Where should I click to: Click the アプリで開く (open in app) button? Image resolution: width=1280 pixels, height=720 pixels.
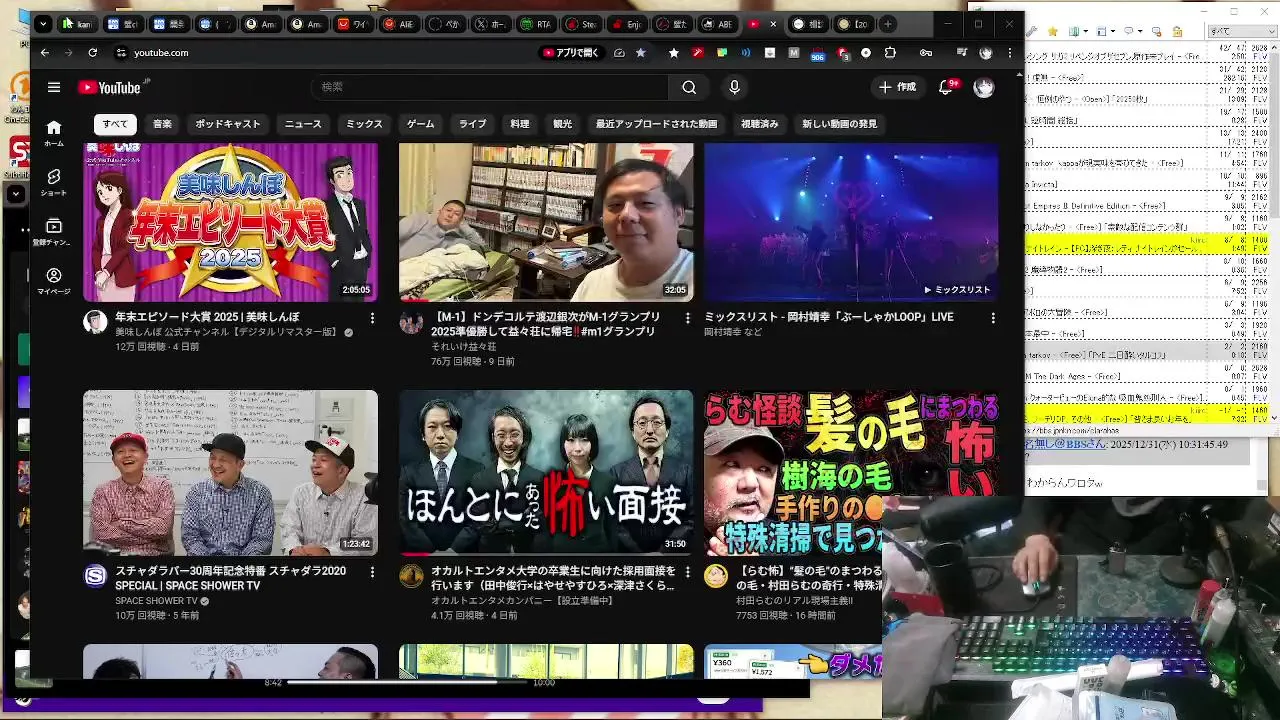click(572, 52)
